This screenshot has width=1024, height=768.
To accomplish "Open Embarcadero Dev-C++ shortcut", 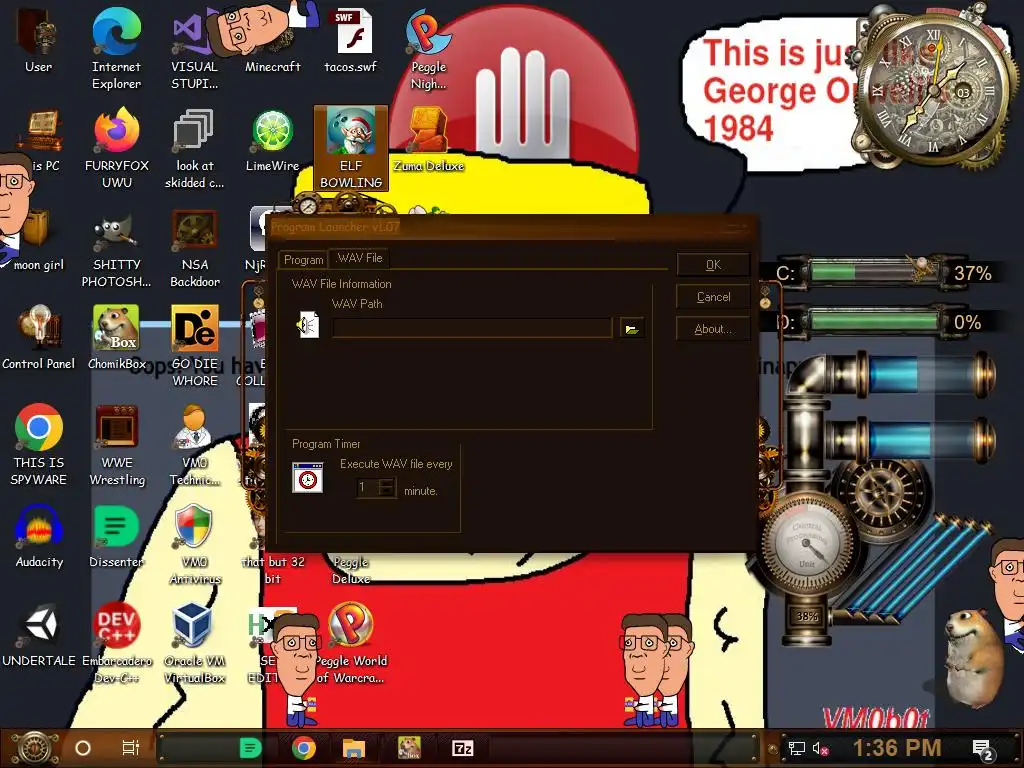I will [x=116, y=644].
